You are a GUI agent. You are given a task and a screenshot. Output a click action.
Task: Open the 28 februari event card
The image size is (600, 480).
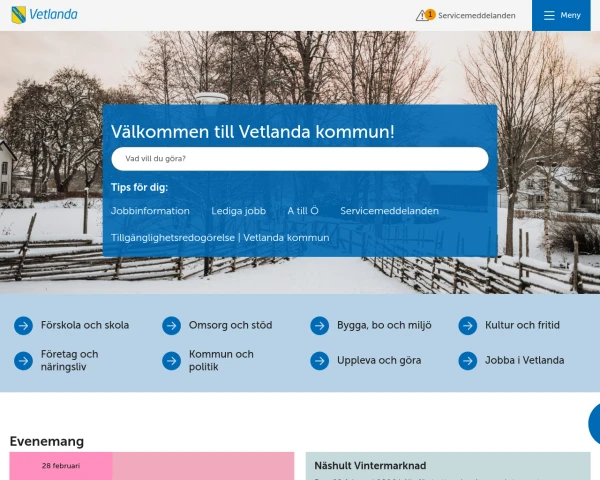152,466
